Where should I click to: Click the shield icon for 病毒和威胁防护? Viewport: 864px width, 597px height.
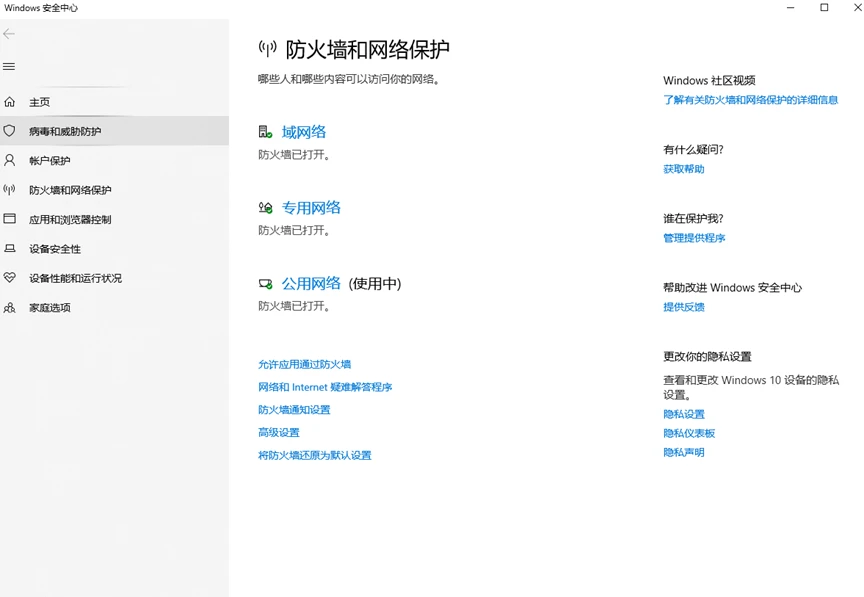coord(9,131)
